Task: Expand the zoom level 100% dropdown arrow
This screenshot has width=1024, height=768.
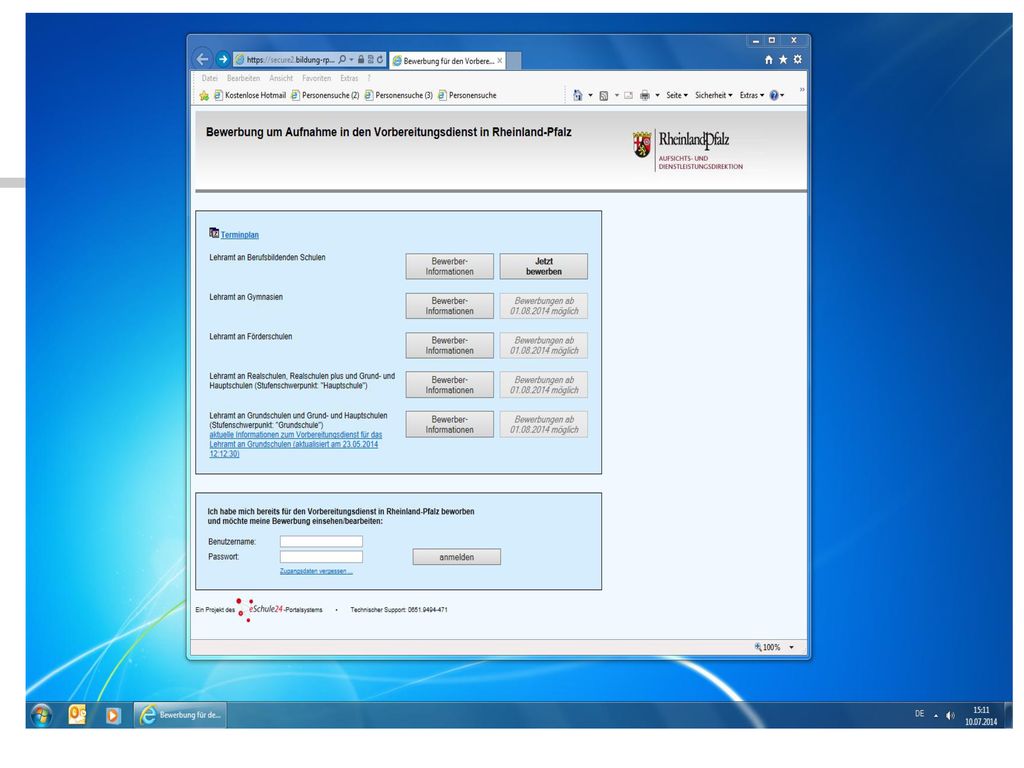Action: pos(792,647)
